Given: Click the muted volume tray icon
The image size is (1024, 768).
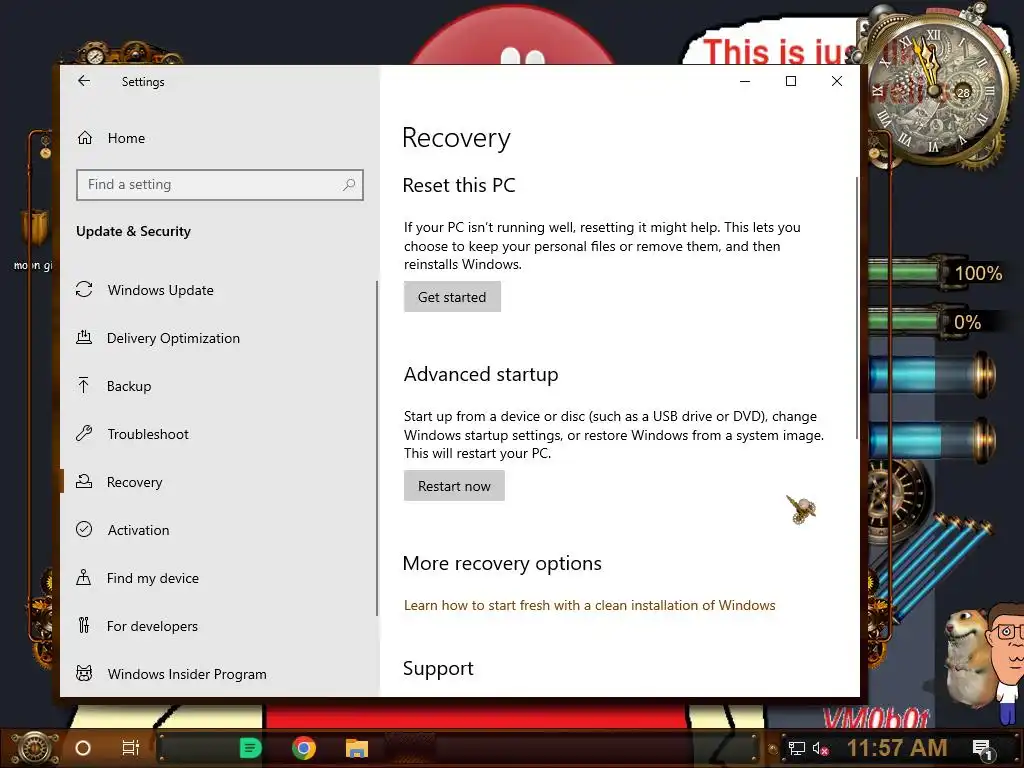Looking at the screenshot, I should click(x=820, y=748).
